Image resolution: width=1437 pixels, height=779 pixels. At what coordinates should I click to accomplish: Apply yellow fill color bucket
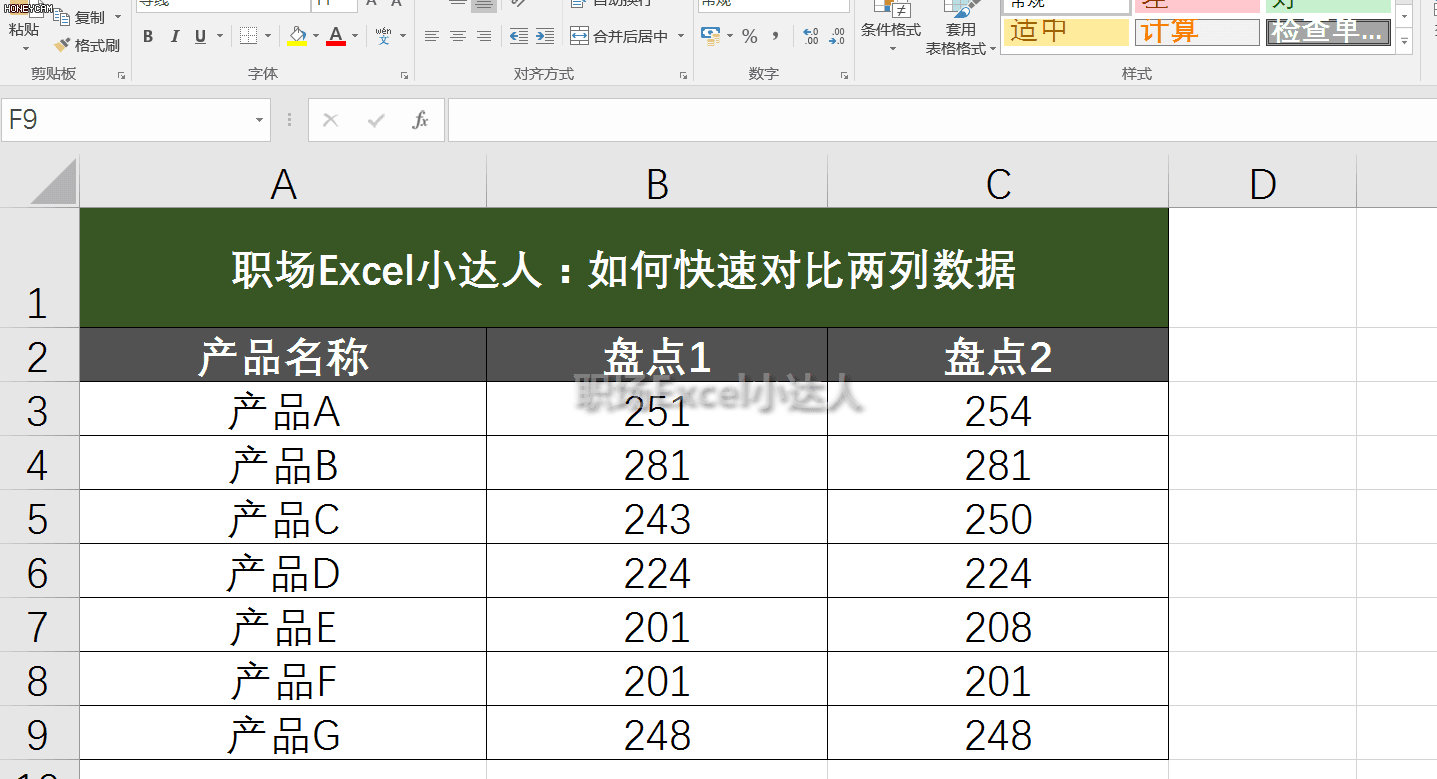point(297,37)
